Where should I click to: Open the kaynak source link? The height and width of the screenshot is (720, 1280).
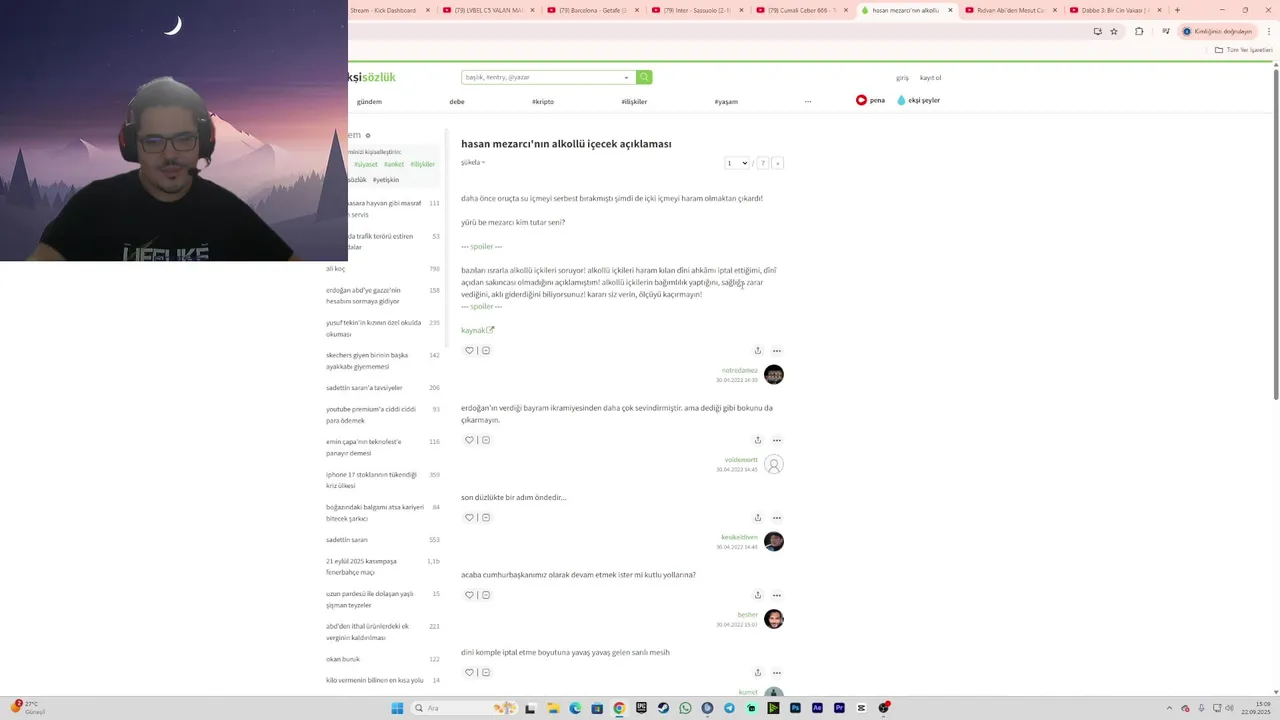(477, 330)
